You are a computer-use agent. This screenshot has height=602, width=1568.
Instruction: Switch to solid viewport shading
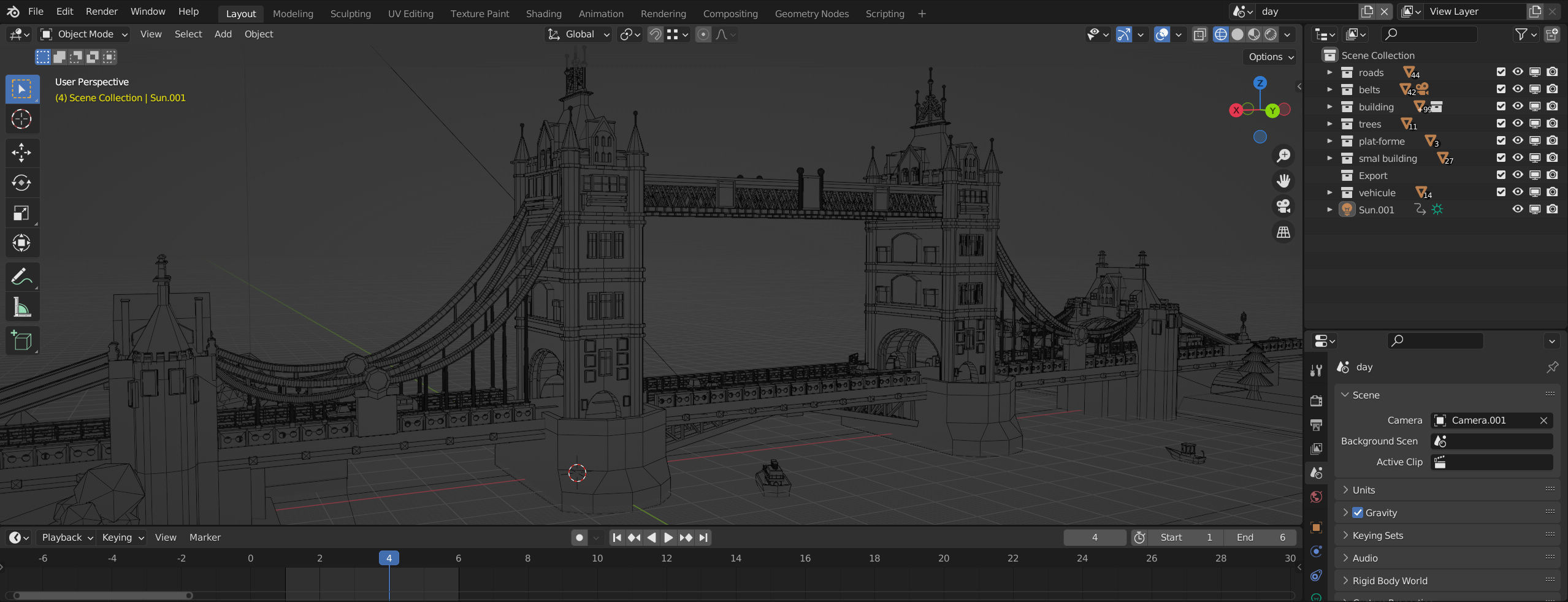point(1237,34)
